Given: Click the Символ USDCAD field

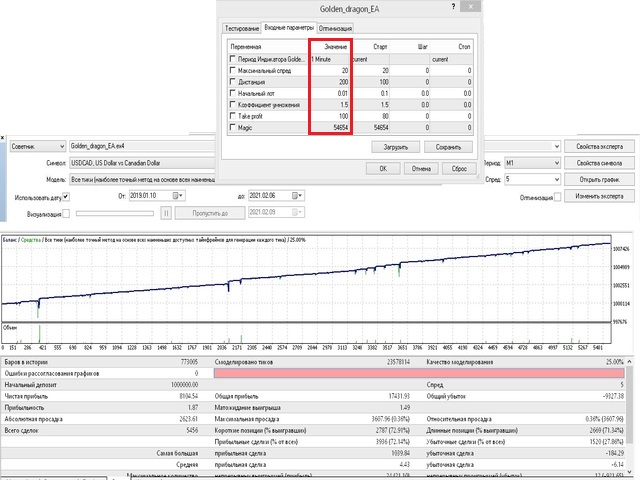Looking at the screenshot, I should pos(142,163).
